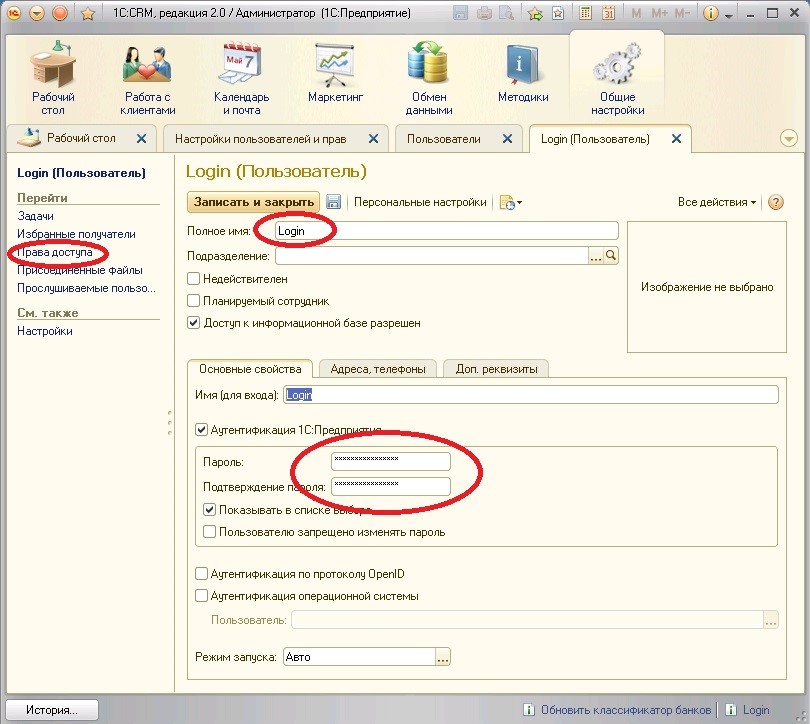This screenshot has height=724, width=810.
Task: Open Настройки link in sidebar
Action: coord(44,331)
